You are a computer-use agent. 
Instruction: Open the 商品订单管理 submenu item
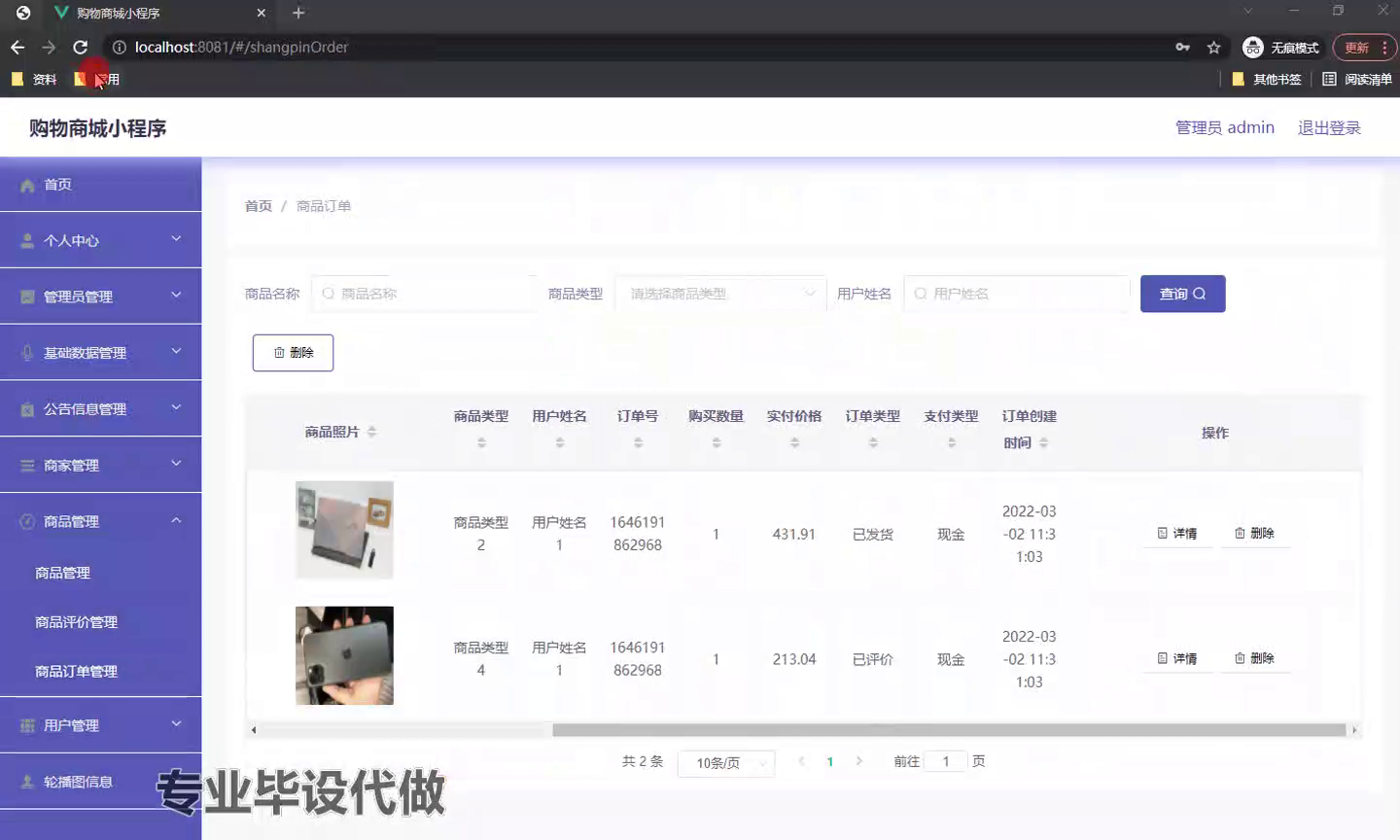tap(100, 672)
